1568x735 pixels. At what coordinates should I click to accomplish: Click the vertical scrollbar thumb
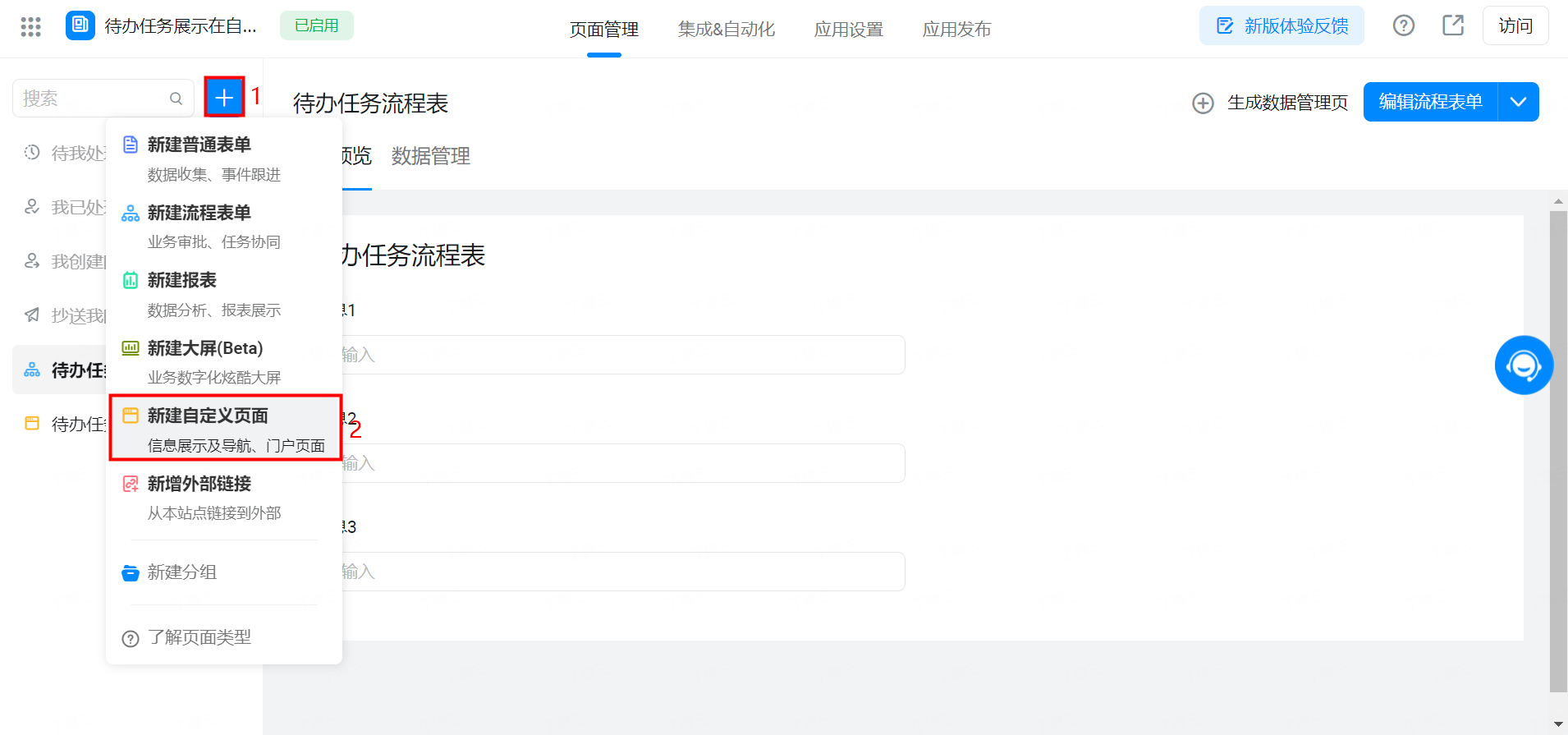click(x=1558, y=452)
